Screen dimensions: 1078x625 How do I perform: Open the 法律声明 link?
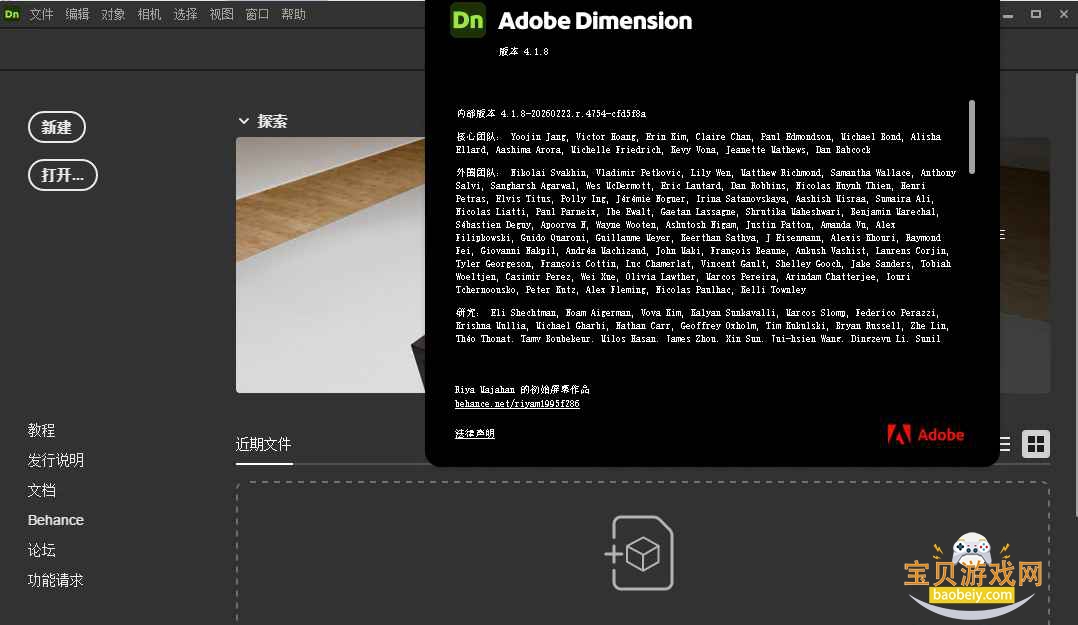474,433
